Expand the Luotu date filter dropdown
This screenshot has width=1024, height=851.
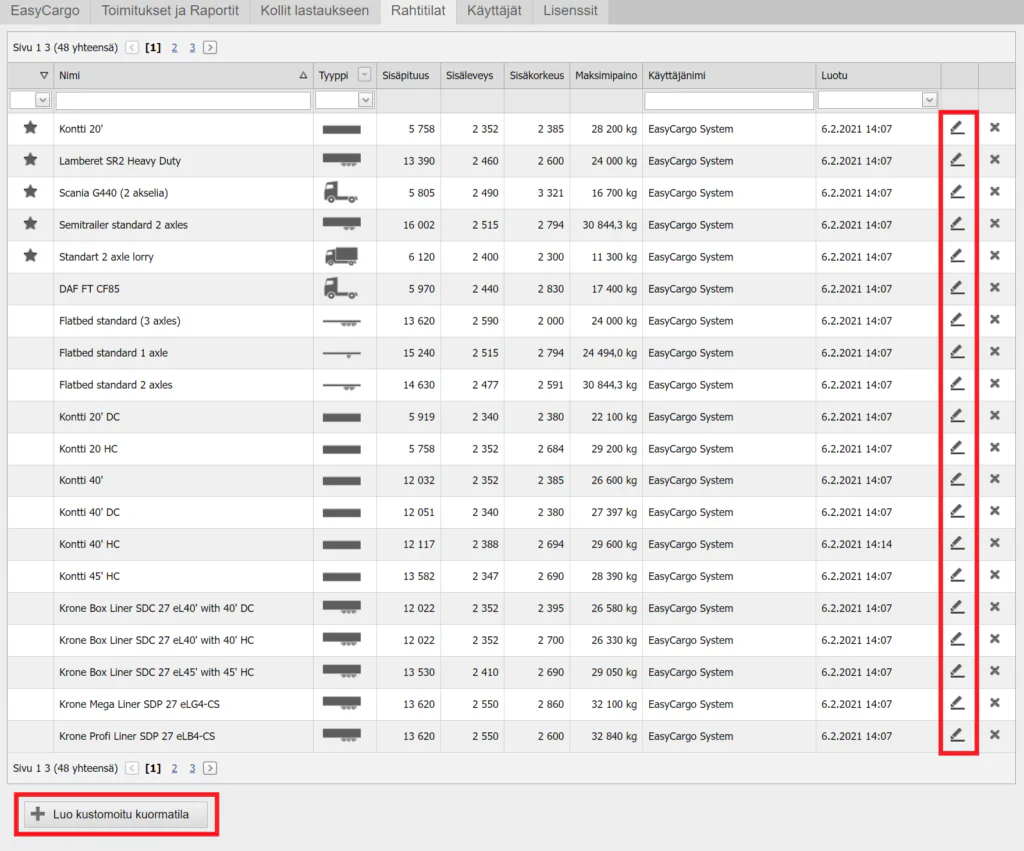point(929,100)
